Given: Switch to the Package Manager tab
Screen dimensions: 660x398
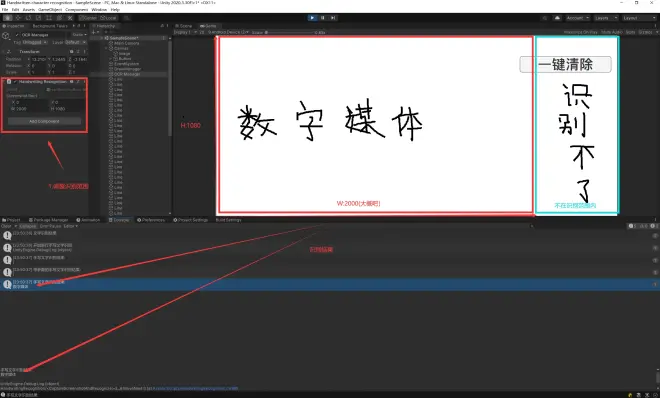Looking at the screenshot, I should click(48, 220).
